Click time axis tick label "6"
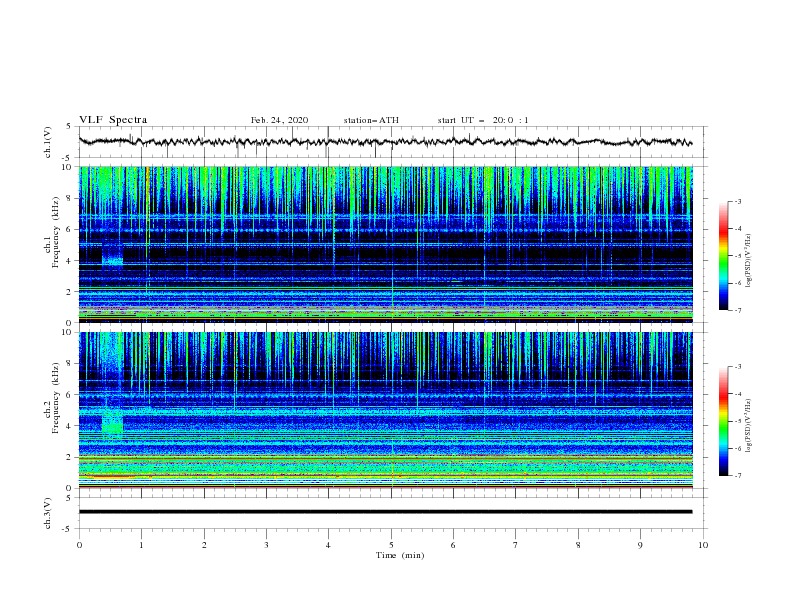Screen dimensions: 792x612 (453, 545)
